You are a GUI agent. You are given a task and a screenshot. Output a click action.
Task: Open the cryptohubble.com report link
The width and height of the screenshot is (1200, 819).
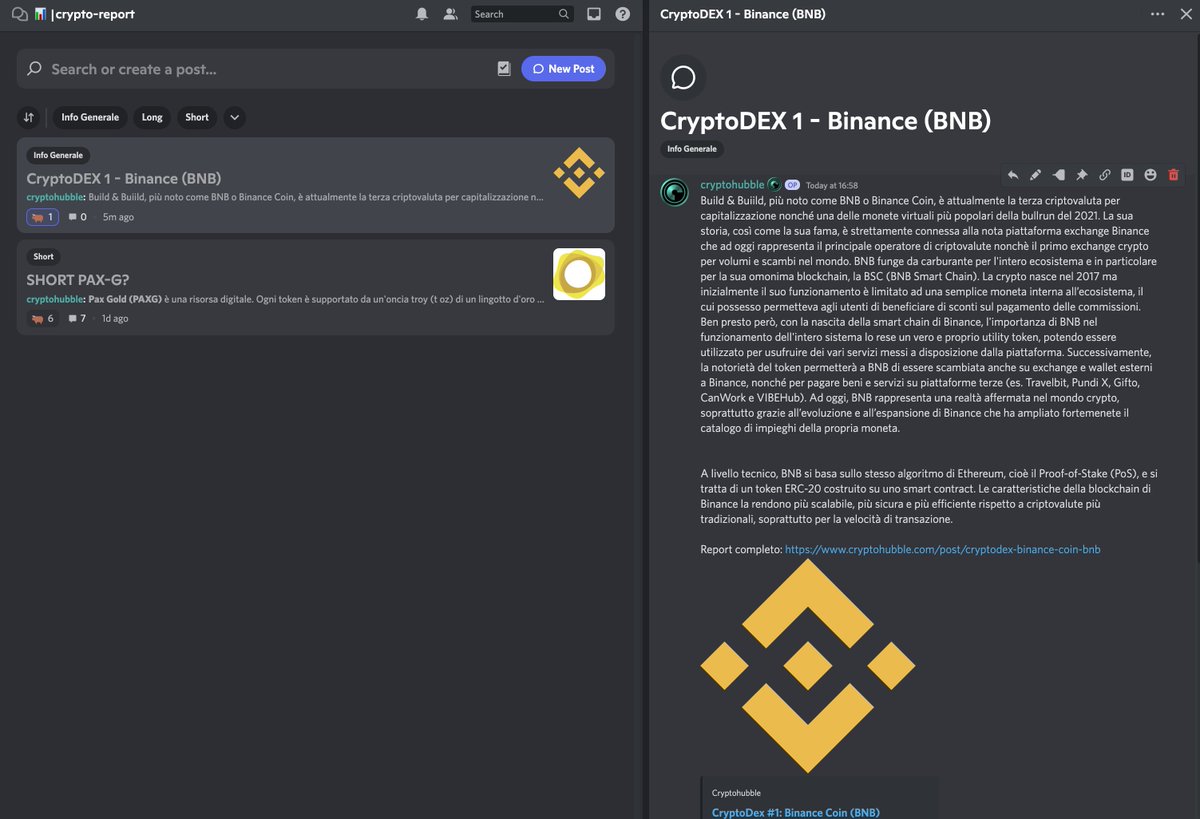point(942,549)
